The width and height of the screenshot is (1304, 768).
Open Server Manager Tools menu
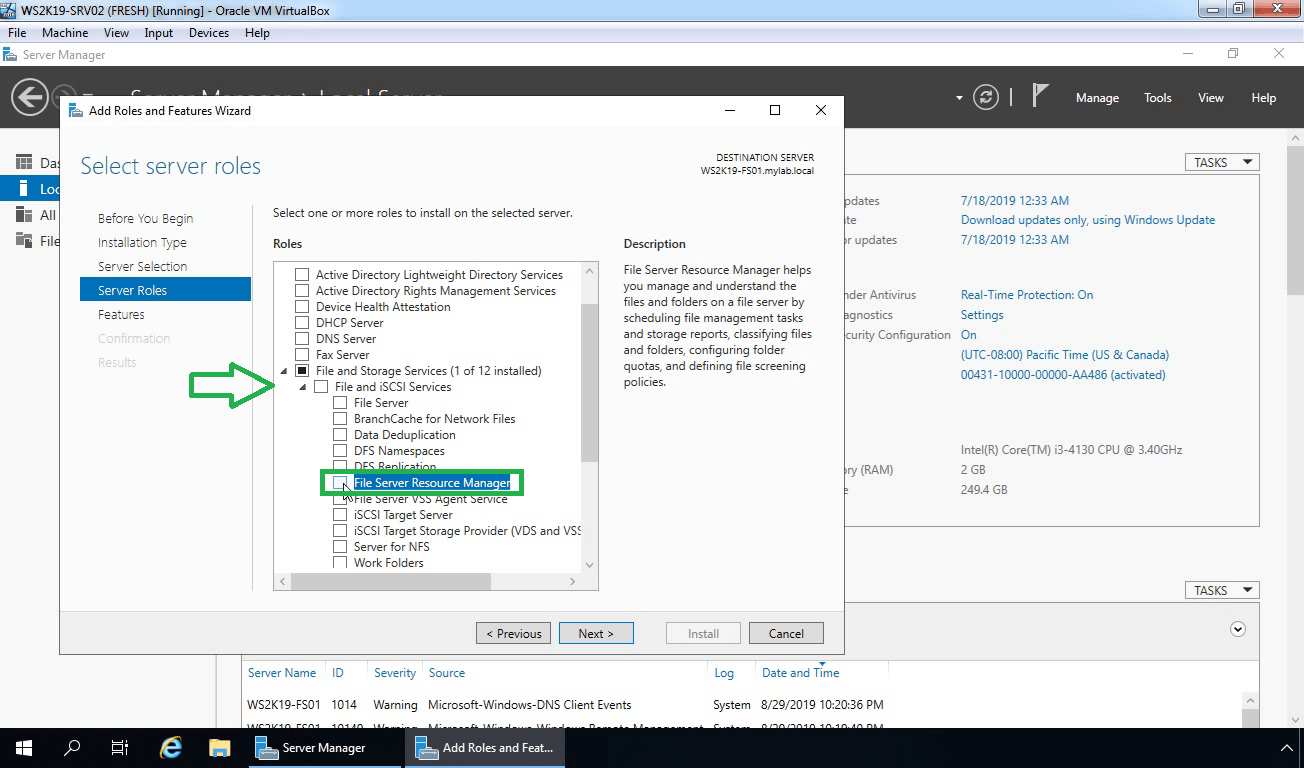[1158, 98]
